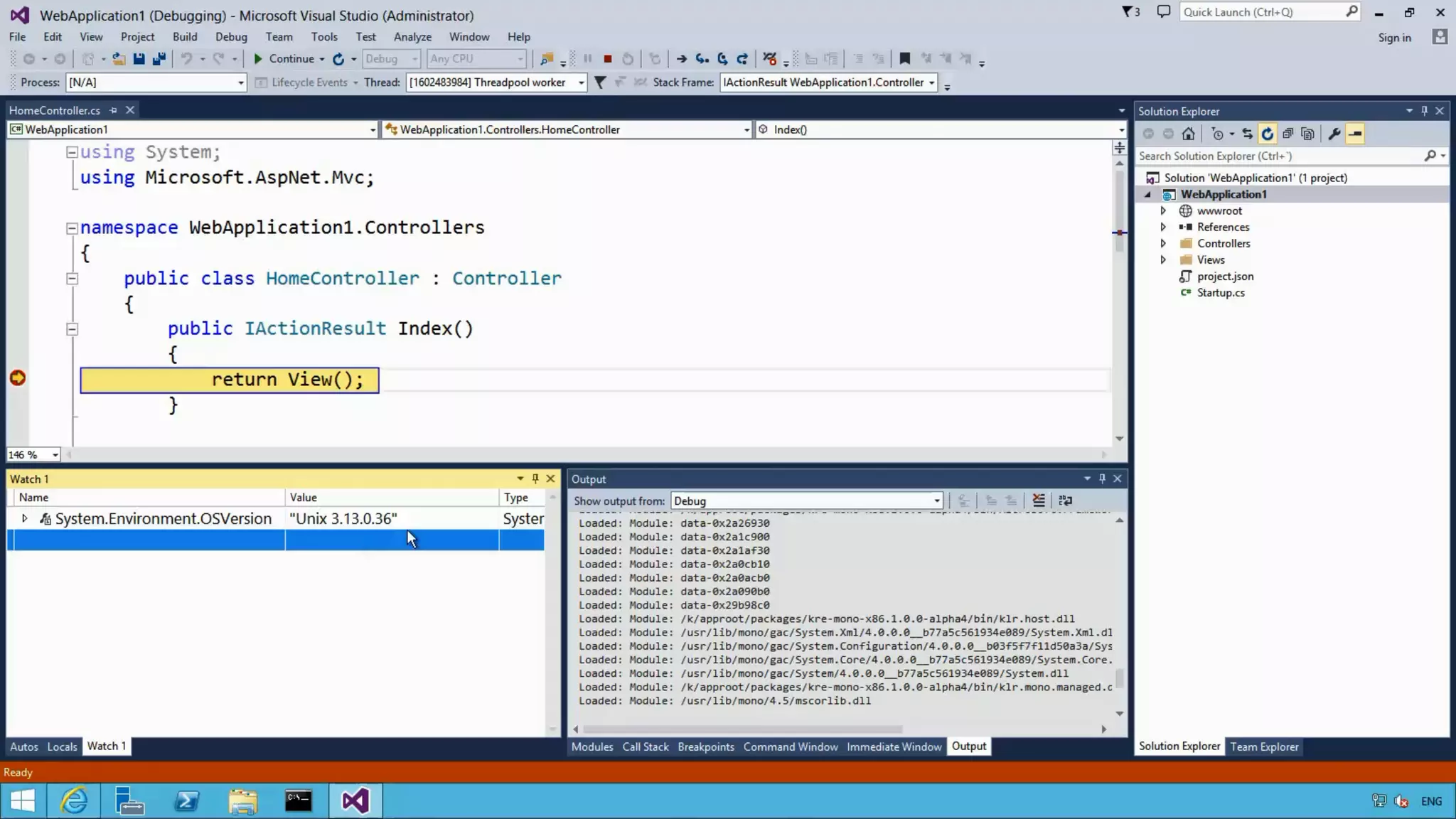Click the Save All icon in toolbar
This screenshot has width=1456, height=819.
[159, 59]
